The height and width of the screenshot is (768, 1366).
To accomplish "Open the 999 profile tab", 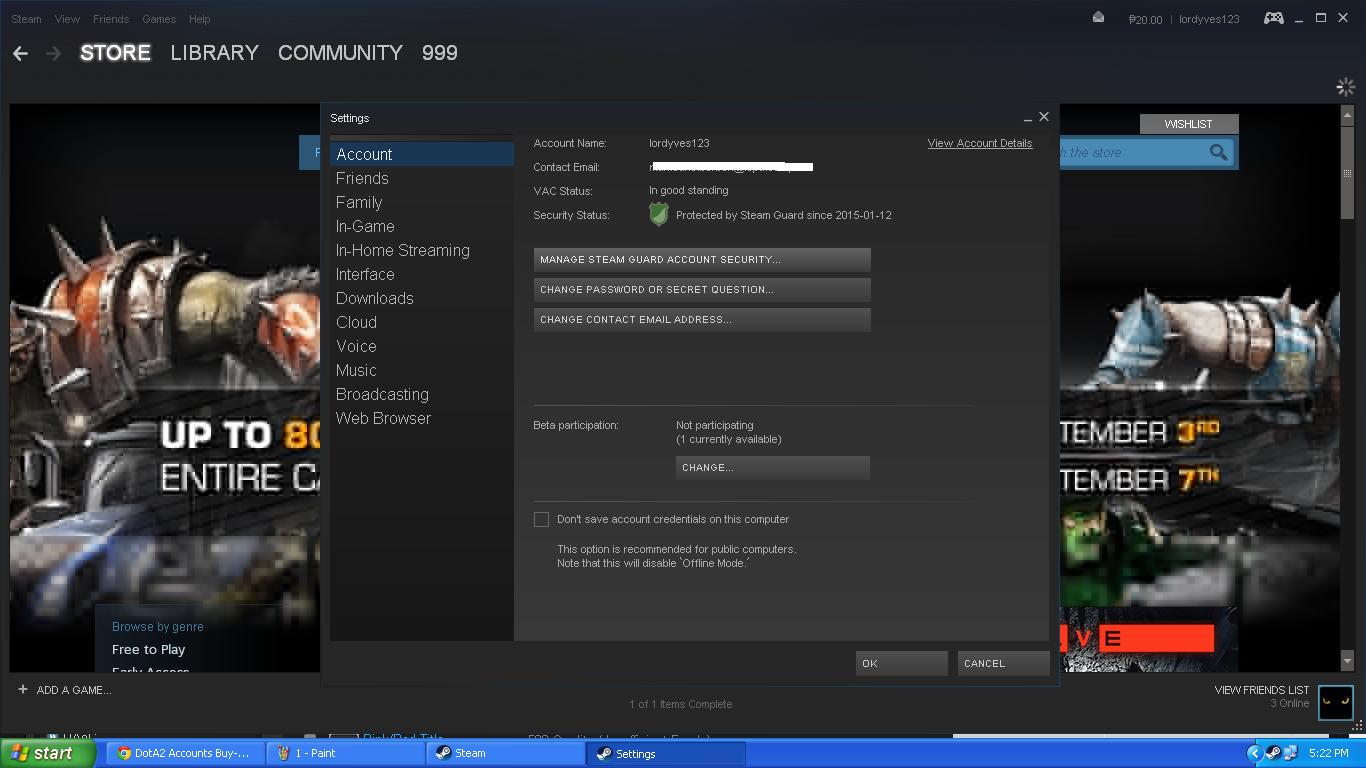I will pyautogui.click(x=440, y=53).
